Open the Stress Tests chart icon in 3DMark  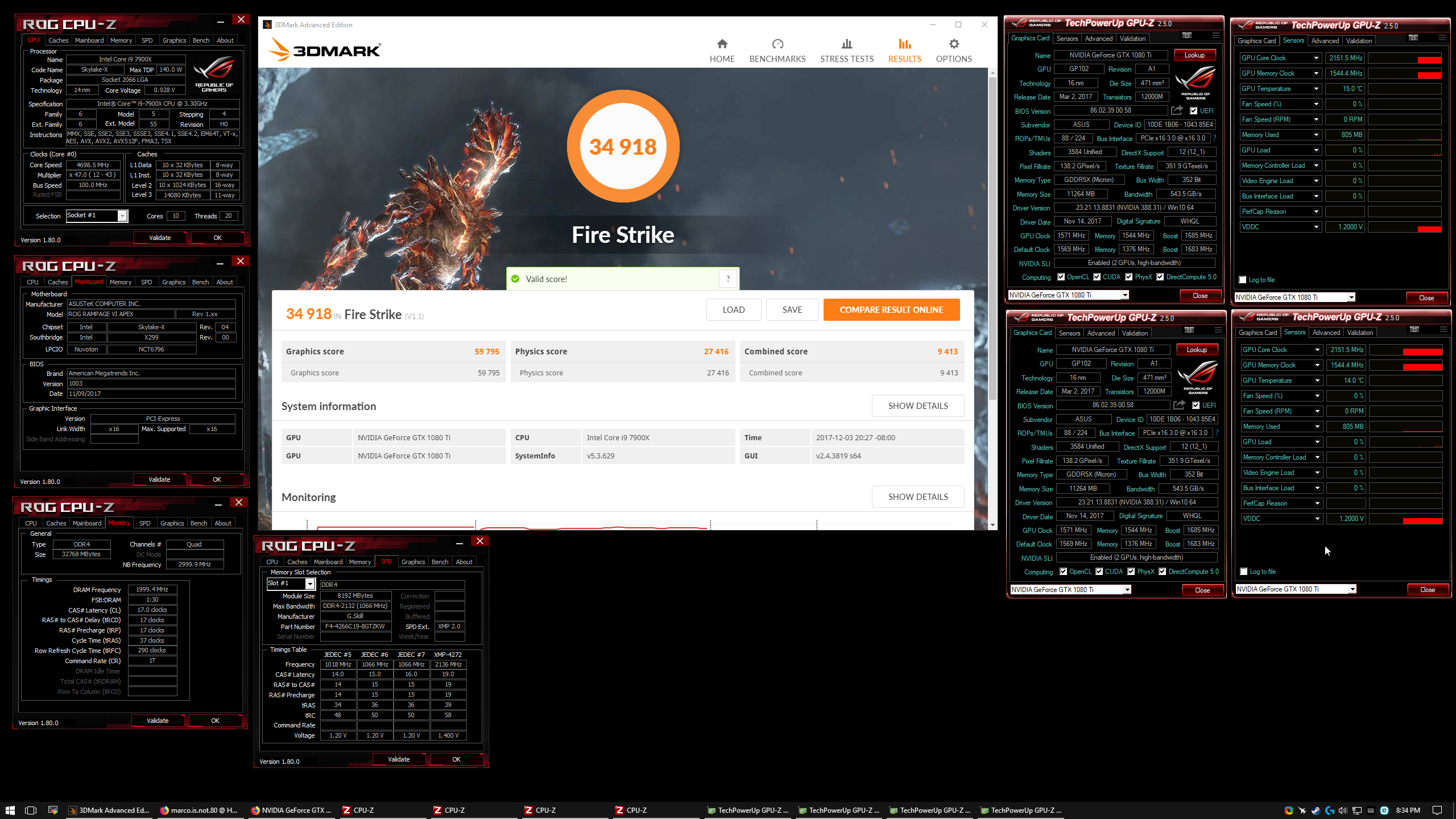point(847,44)
